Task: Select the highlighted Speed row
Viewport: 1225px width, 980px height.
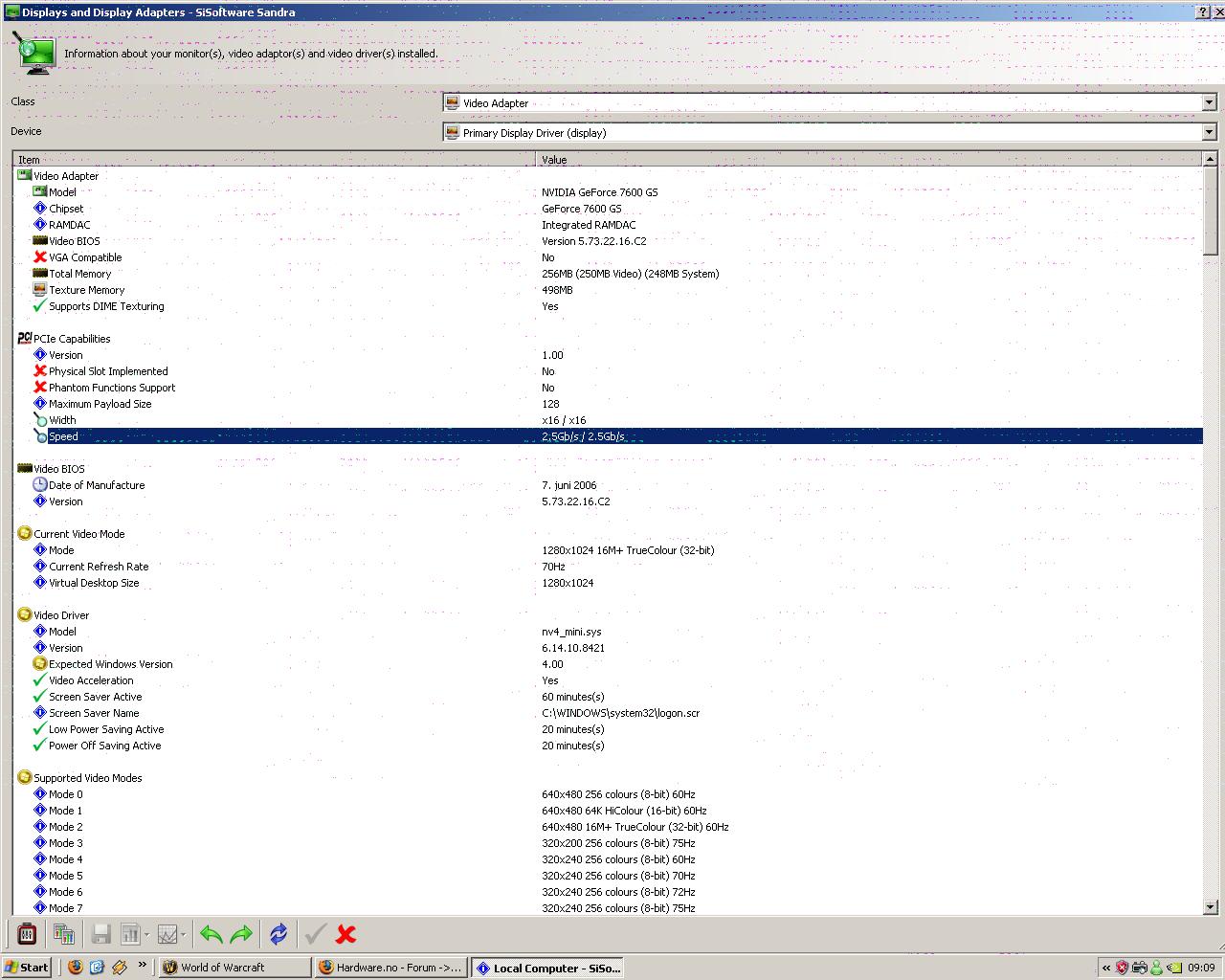Action: 609,435
